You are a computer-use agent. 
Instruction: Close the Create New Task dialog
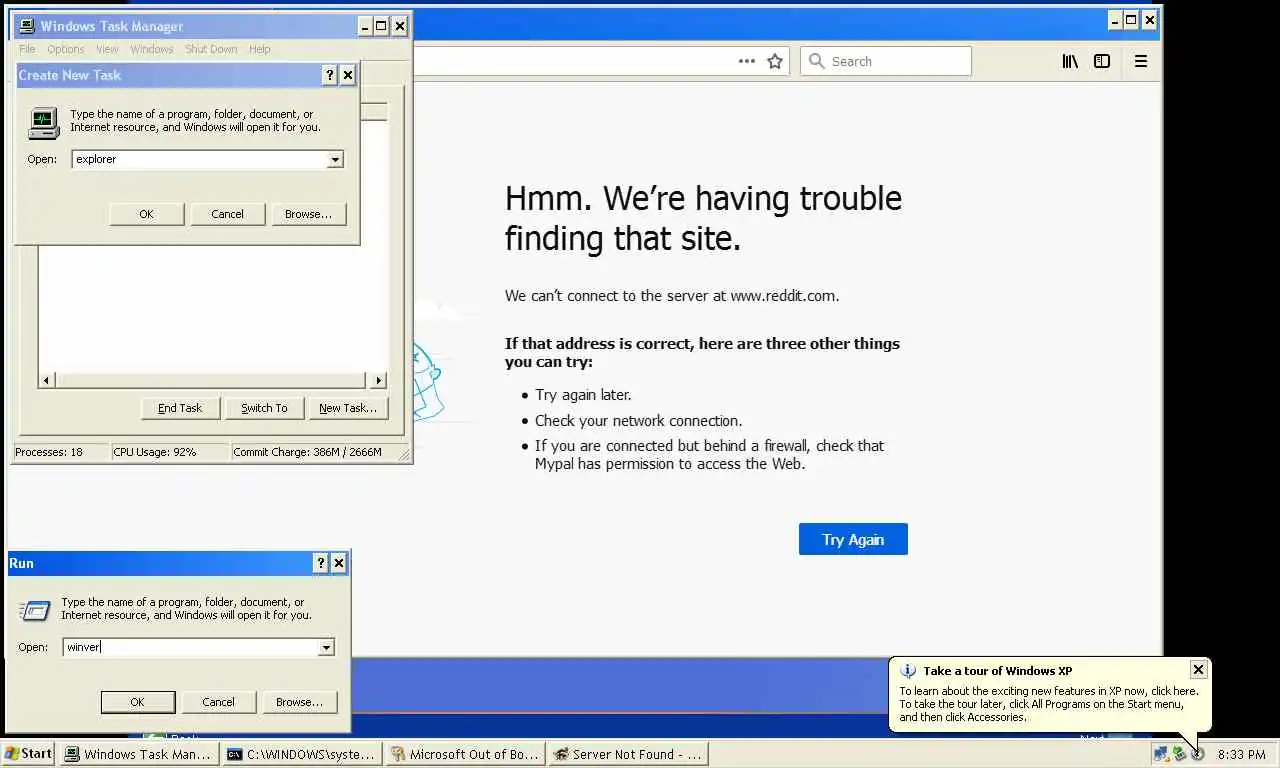348,75
